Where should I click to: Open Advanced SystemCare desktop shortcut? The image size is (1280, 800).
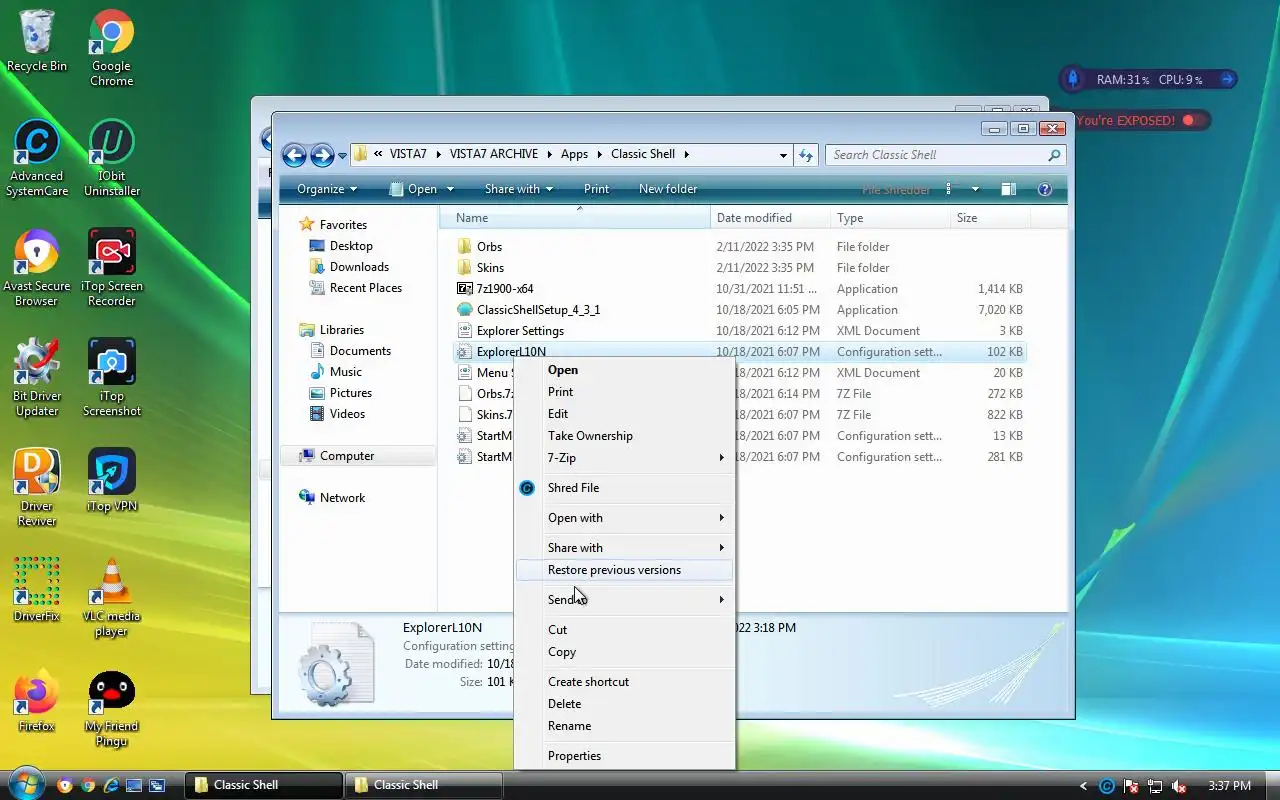pos(37,158)
